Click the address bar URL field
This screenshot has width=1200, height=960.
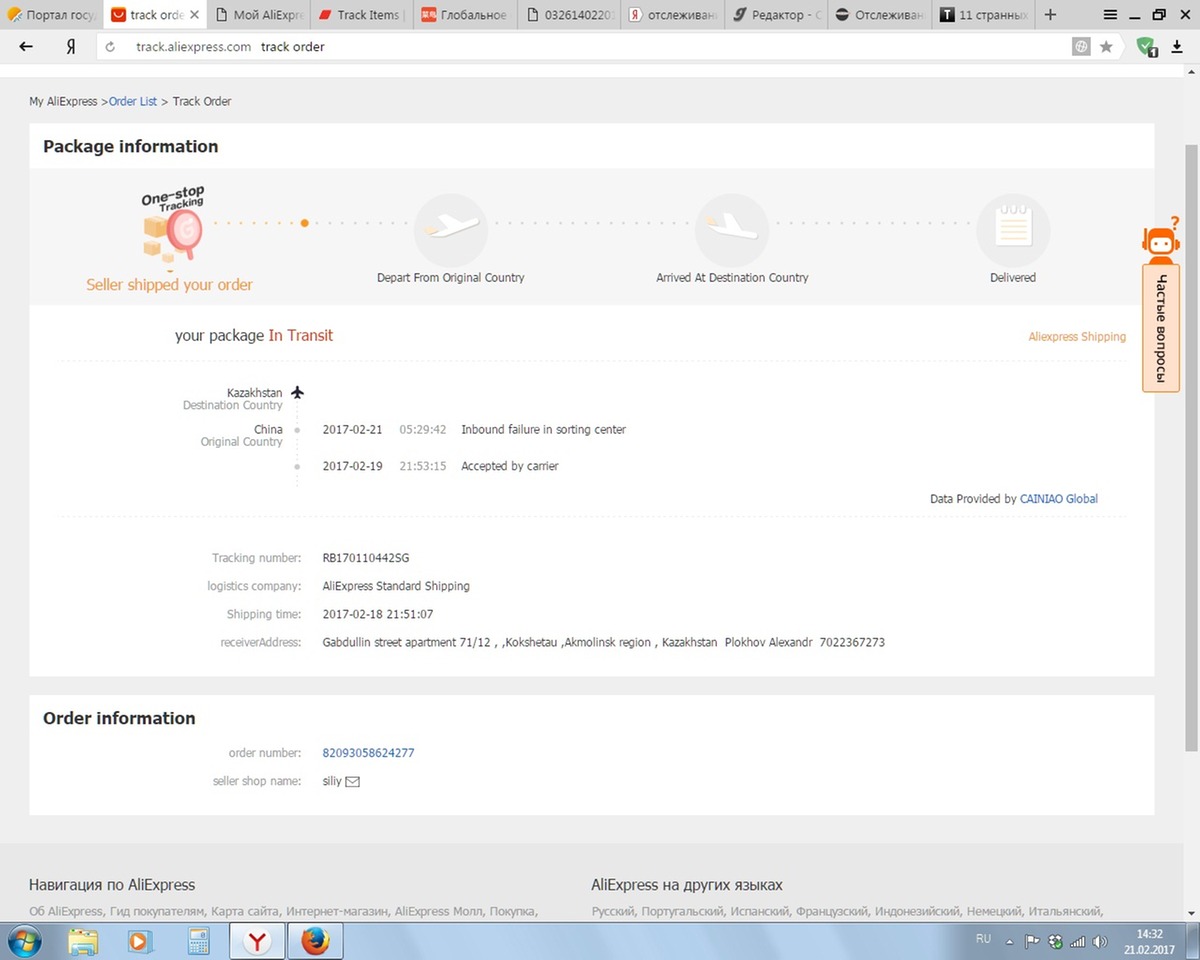600,46
